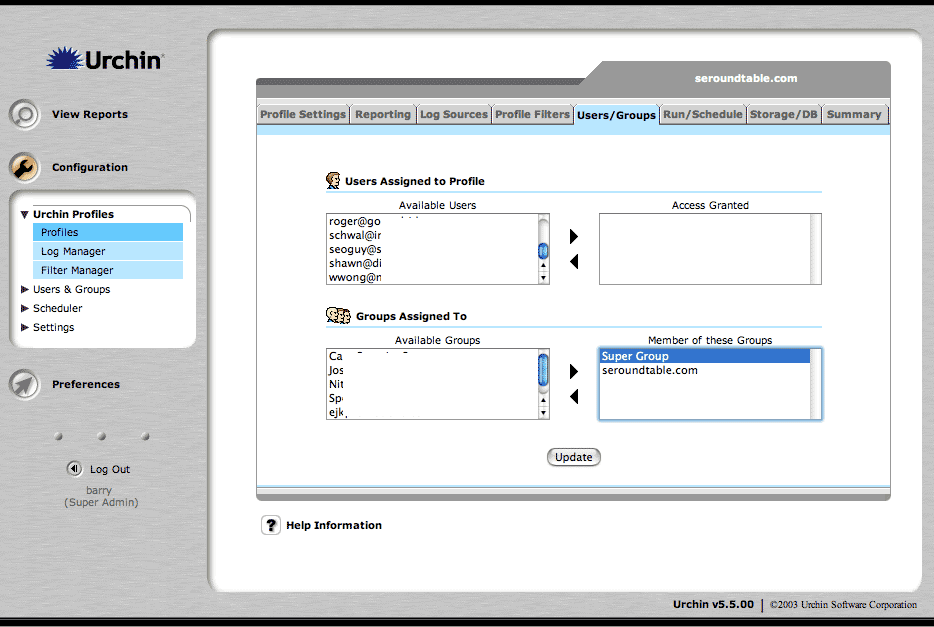Select the Users/Groups tab
Image resolution: width=934 pixels, height=627 pixels.
point(617,115)
